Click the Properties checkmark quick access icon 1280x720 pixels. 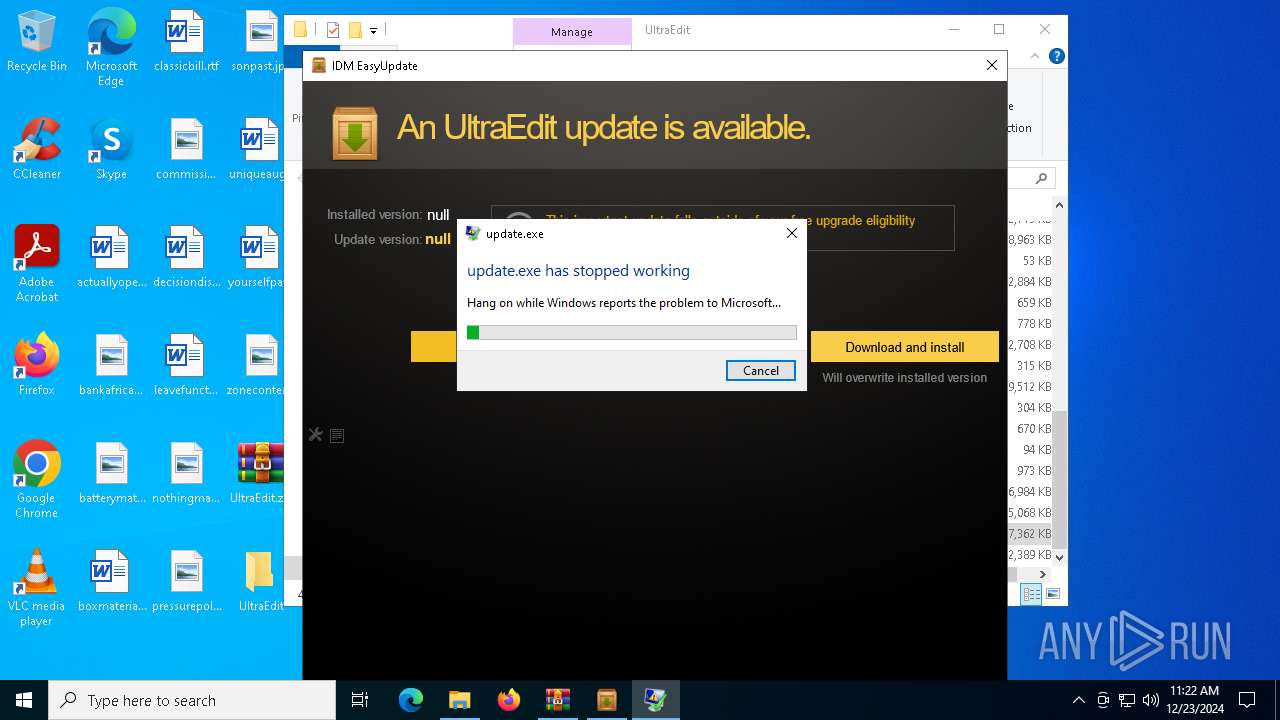click(333, 30)
